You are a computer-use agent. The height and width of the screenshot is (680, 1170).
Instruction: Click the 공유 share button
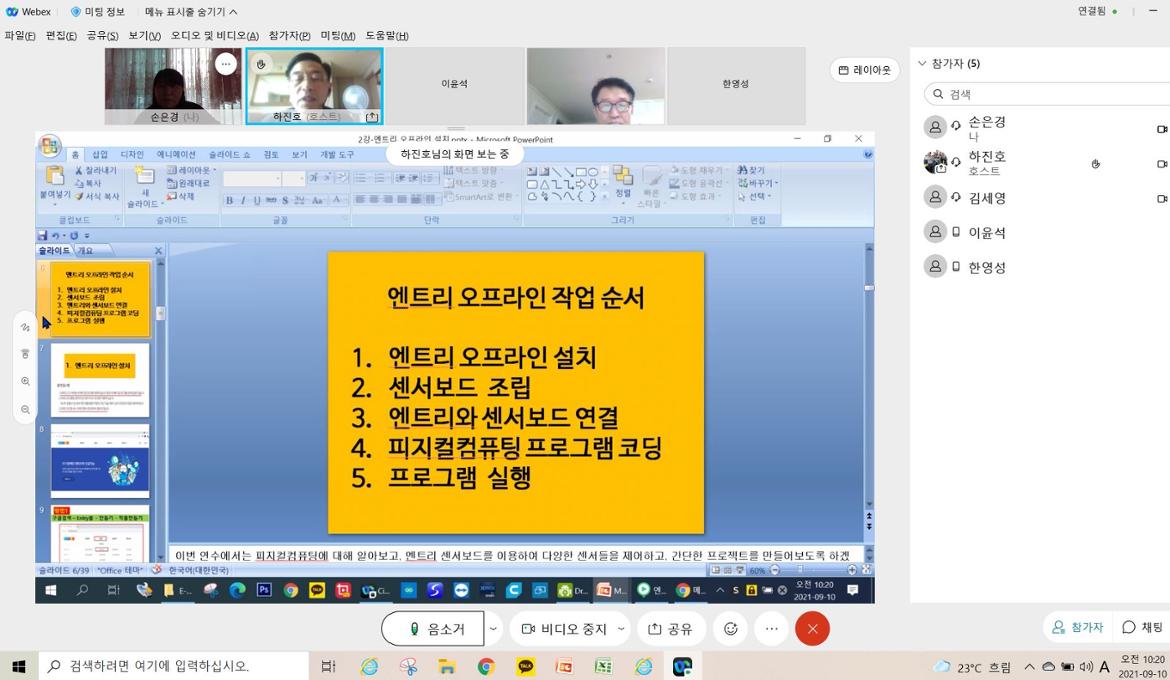670,628
